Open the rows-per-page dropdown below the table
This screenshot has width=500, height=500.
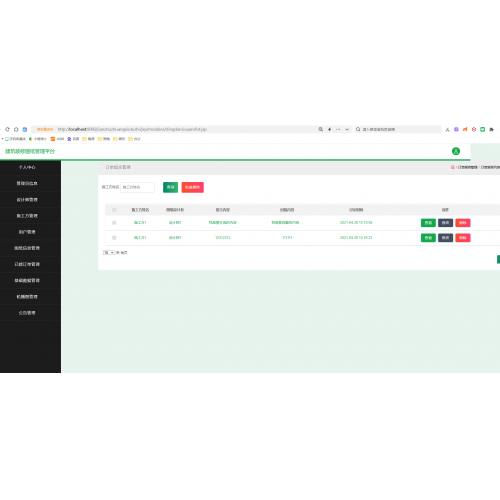pyautogui.click(x=109, y=253)
